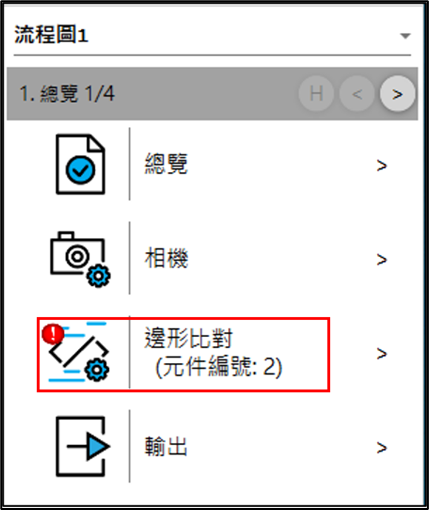429x510 pixels.
Task: Click the red exclamation warning badge
Action: [53, 334]
